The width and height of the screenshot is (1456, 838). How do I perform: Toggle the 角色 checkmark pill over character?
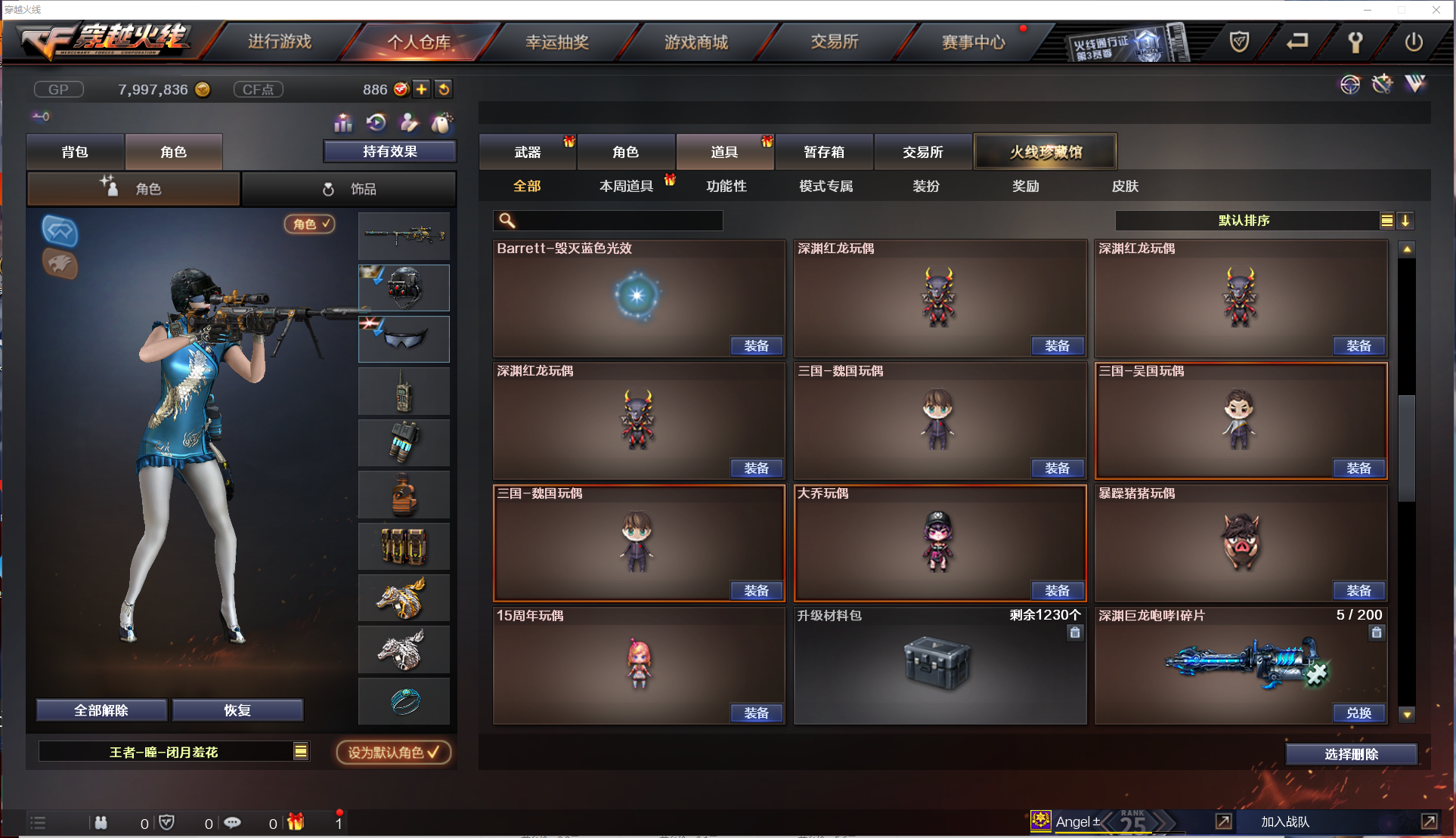[310, 224]
